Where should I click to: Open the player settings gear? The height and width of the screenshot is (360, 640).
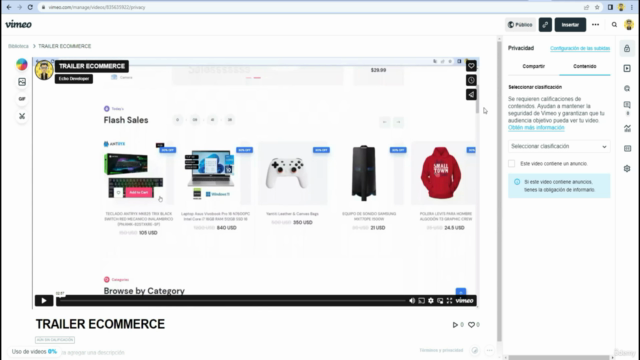pos(431,301)
